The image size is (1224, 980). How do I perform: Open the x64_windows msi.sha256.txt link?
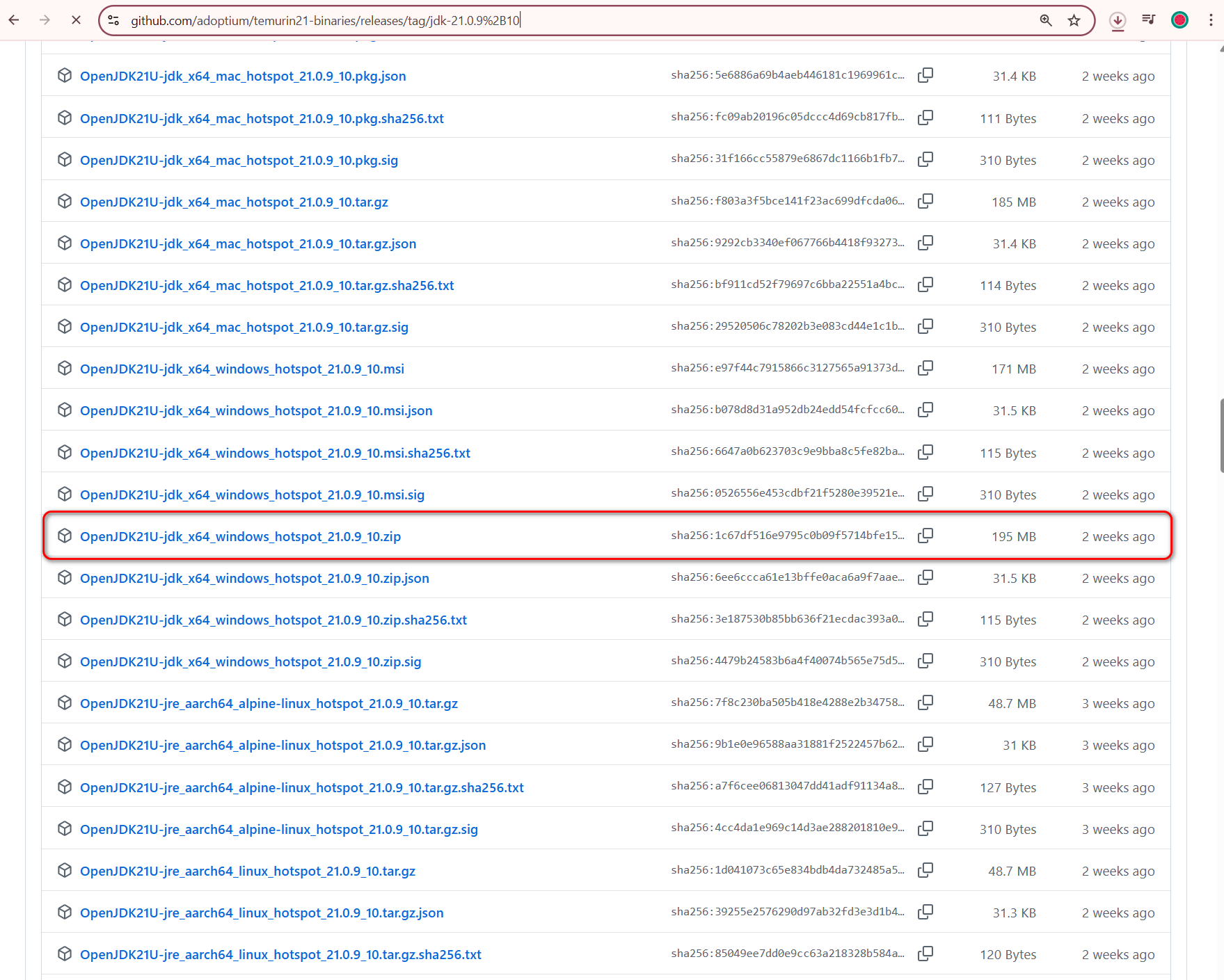(x=276, y=453)
